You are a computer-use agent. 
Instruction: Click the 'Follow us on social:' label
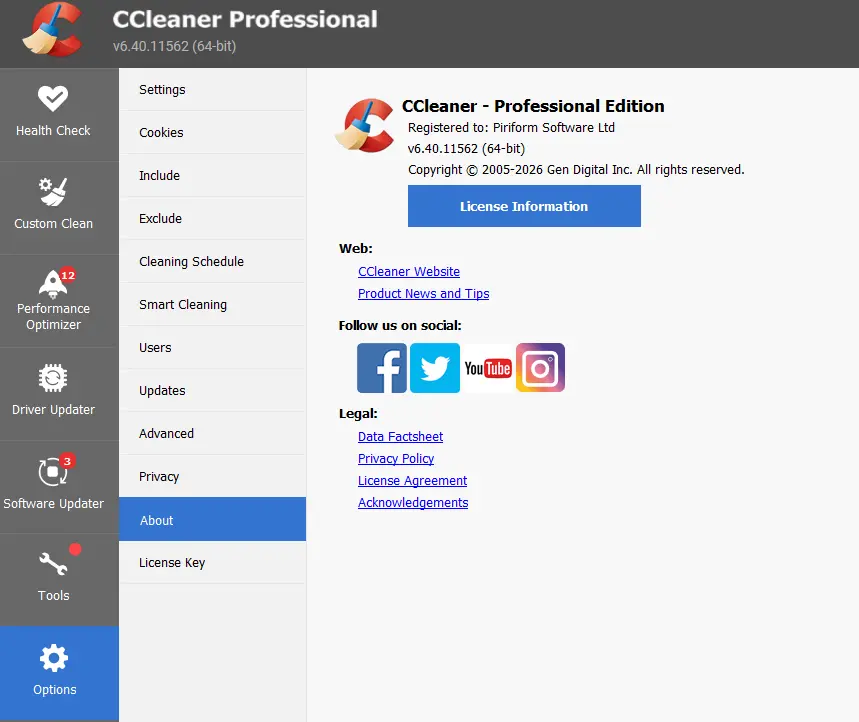(400, 325)
